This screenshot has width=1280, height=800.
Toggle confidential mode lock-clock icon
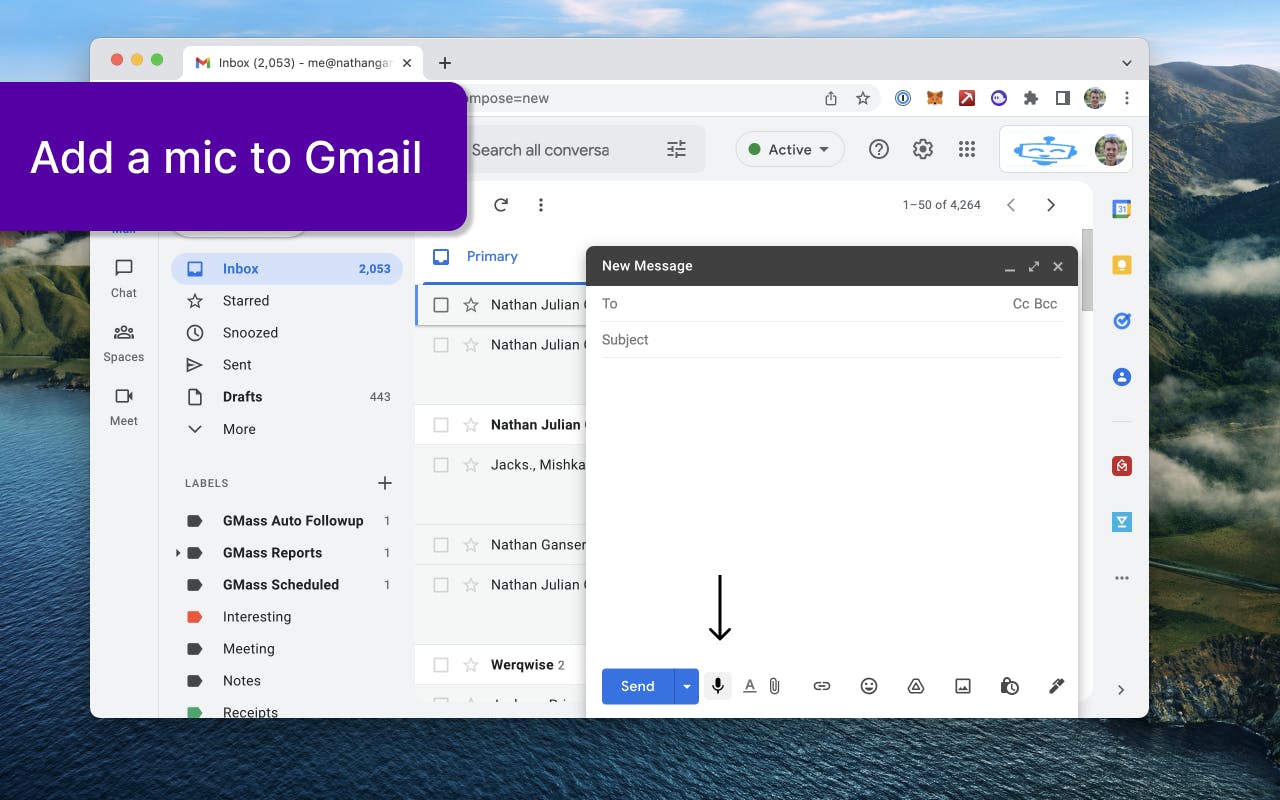[1010, 686]
